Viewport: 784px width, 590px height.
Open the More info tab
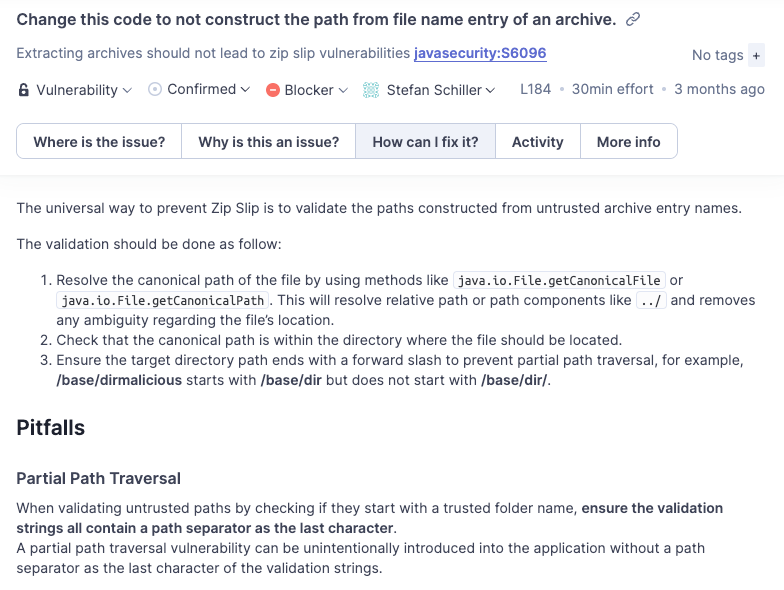[628, 142]
